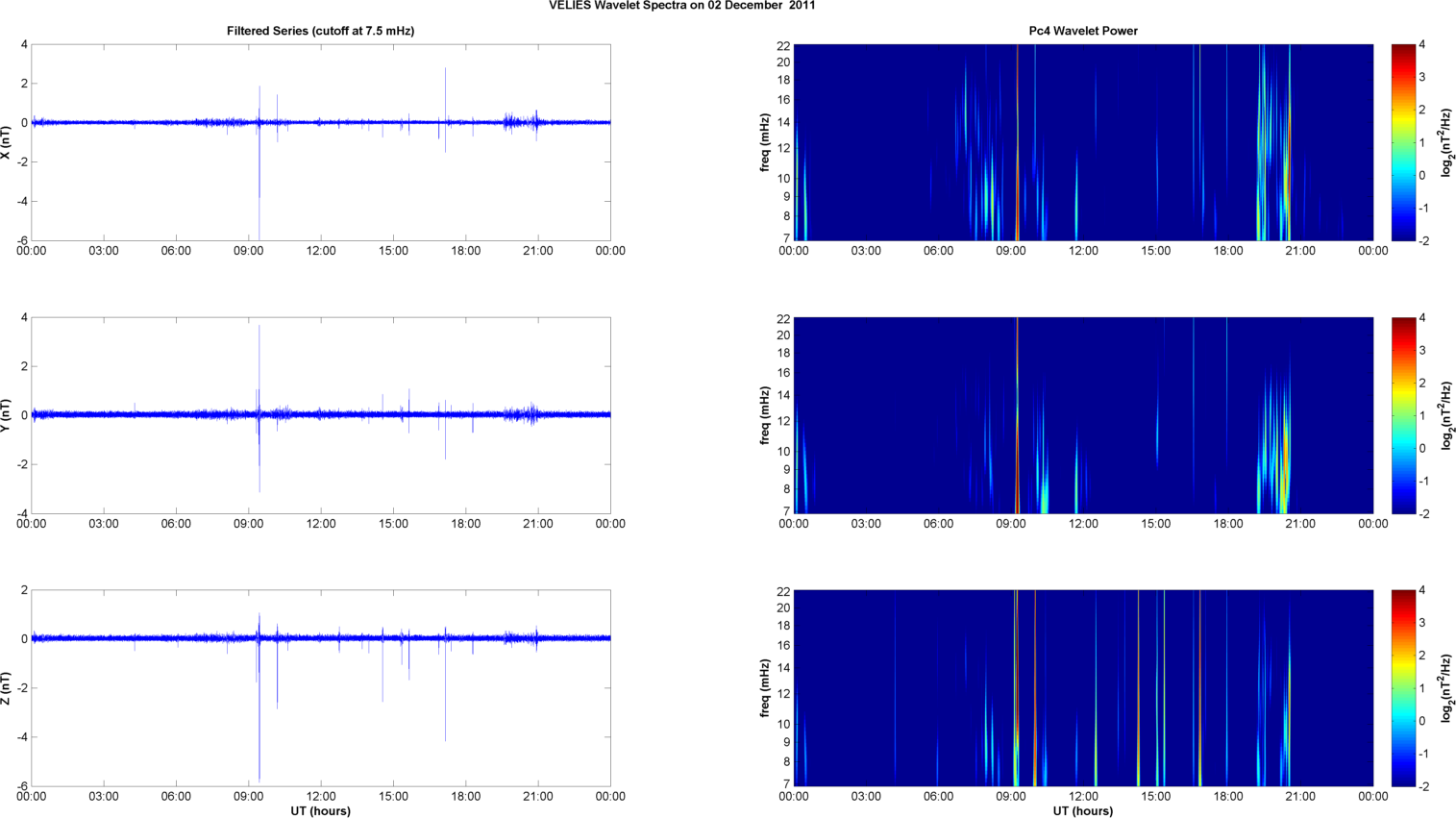Click the red streak near 09:00 in top spectrogram
Viewport: 1456px width, 818px height.
click(1017, 144)
